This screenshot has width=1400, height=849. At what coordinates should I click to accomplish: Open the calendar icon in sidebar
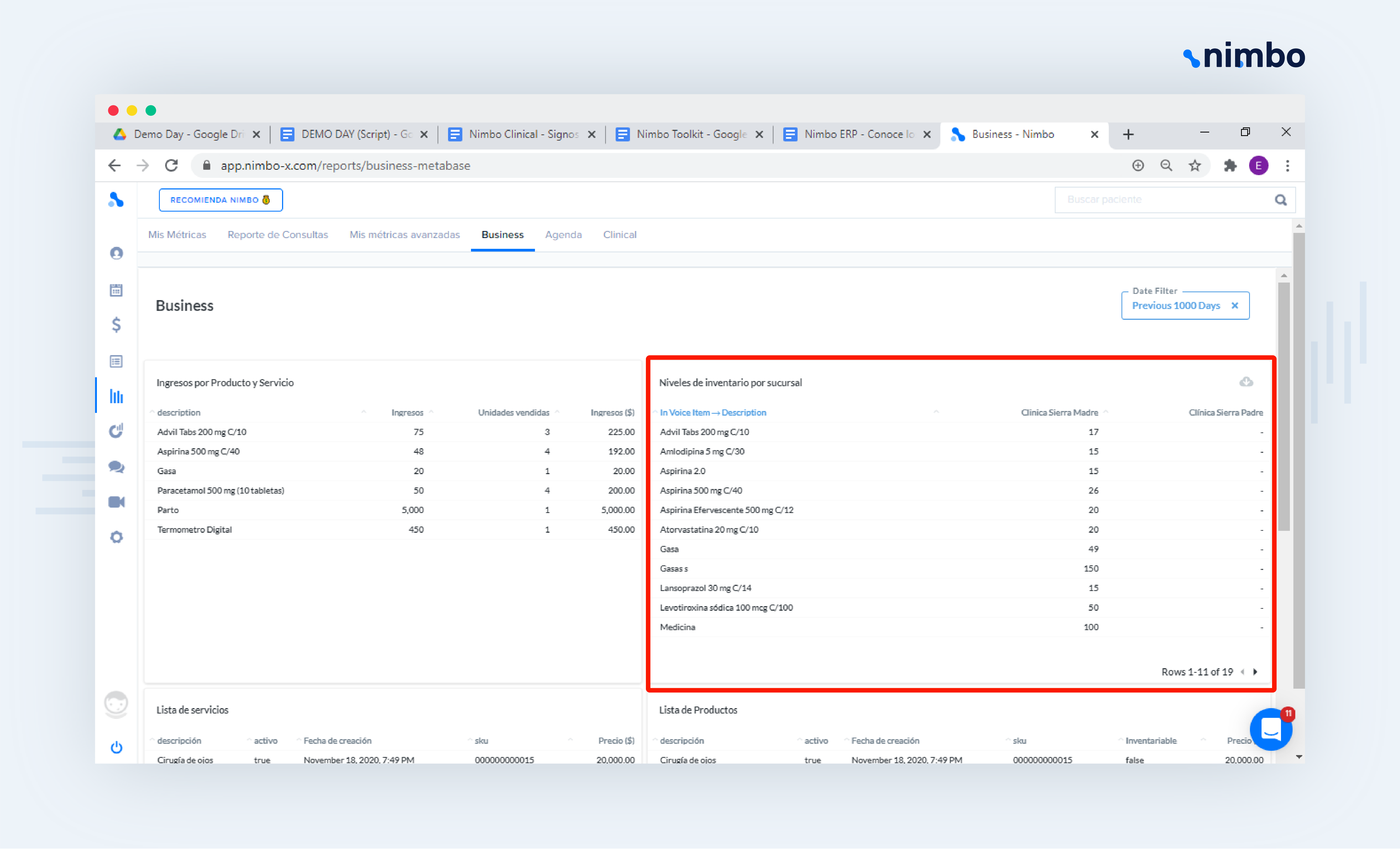116,290
